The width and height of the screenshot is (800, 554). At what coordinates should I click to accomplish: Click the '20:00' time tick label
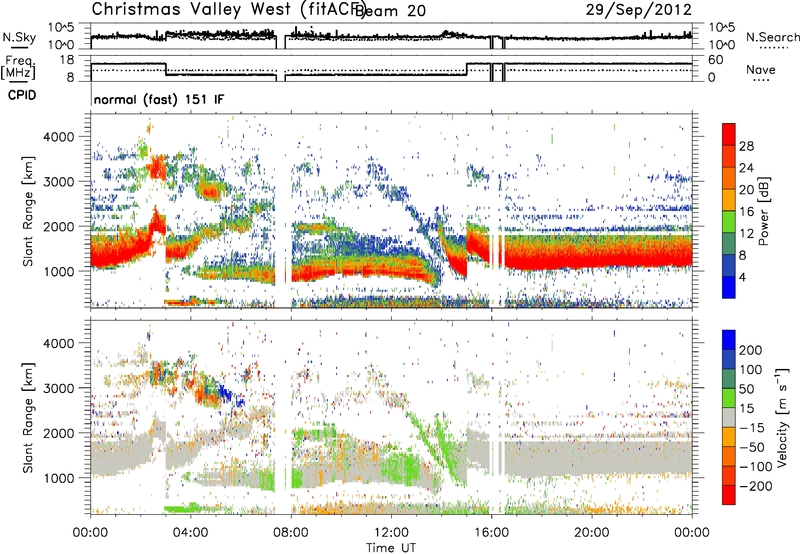[592, 532]
